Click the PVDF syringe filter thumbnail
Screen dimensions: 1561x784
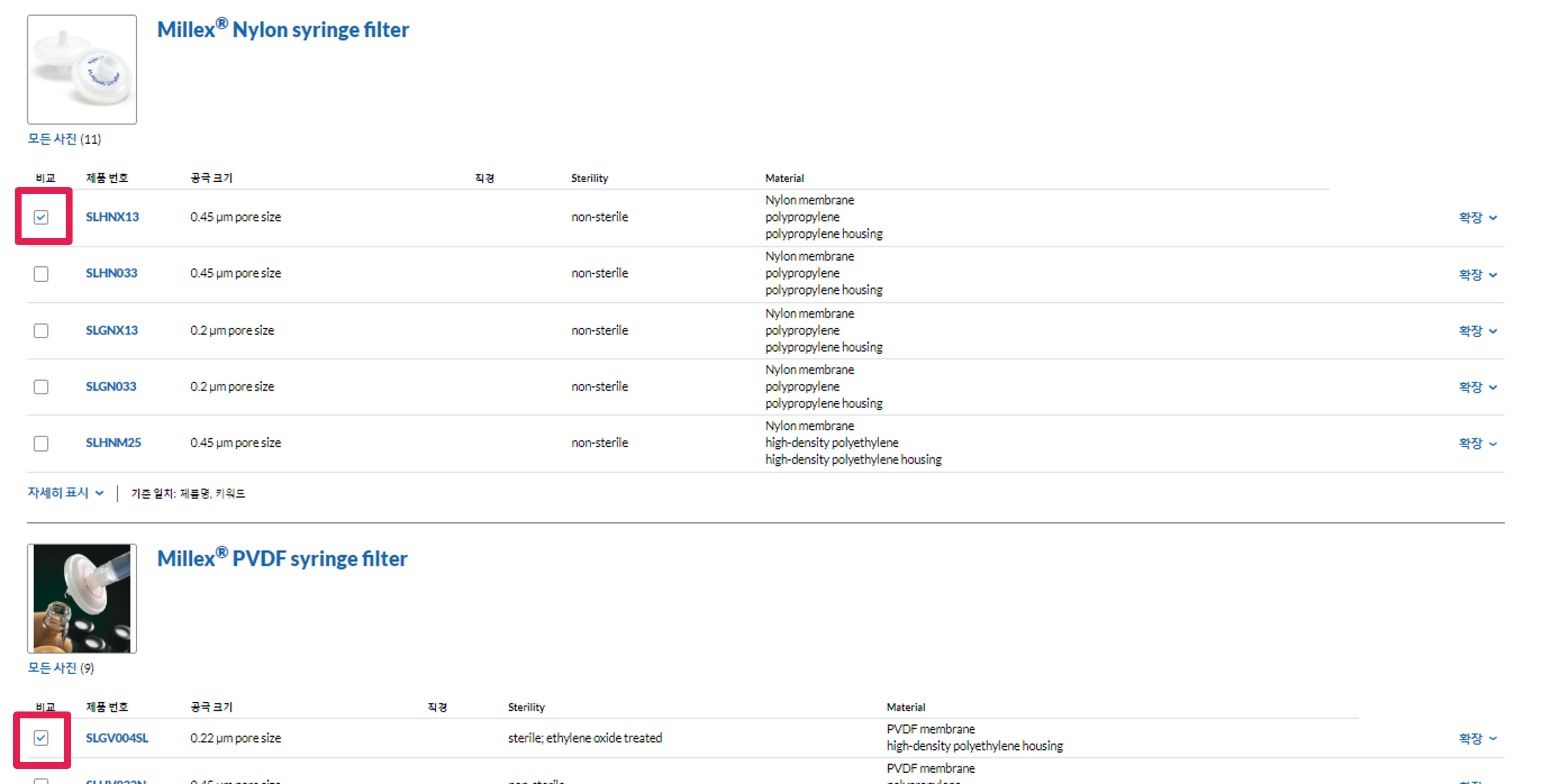click(x=82, y=599)
